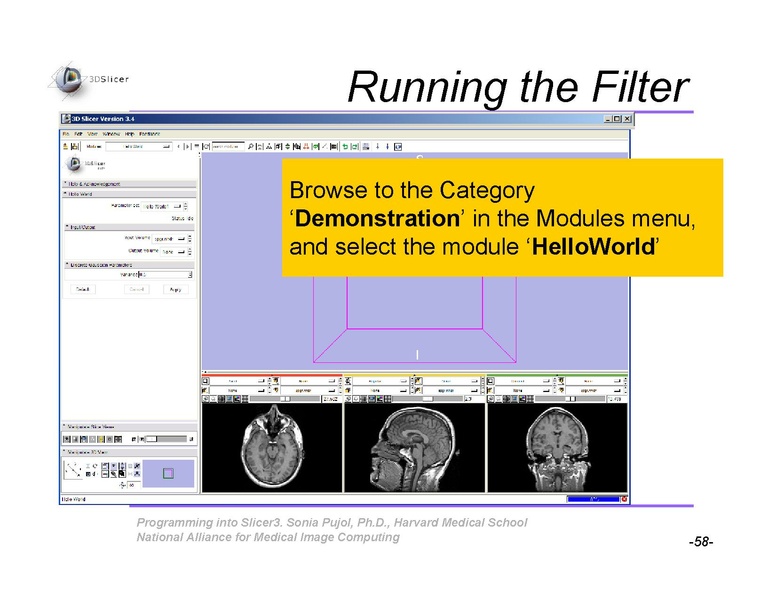Move the green coronal slice slider
This screenshot has width=776, height=600.
(x=570, y=399)
